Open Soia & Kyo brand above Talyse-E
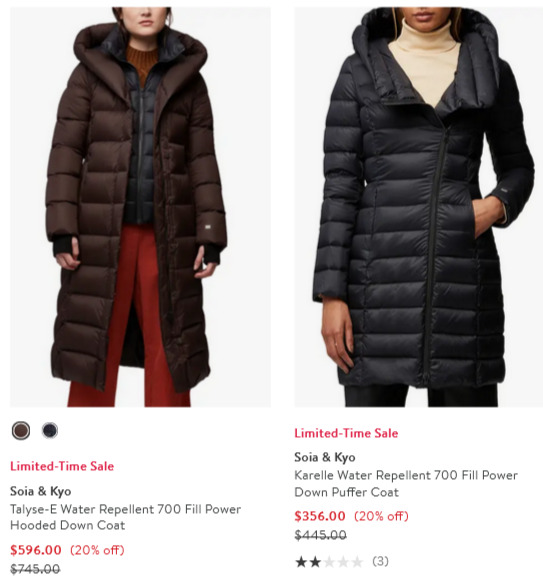The height and width of the screenshot is (578, 543). [x=41, y=491]
